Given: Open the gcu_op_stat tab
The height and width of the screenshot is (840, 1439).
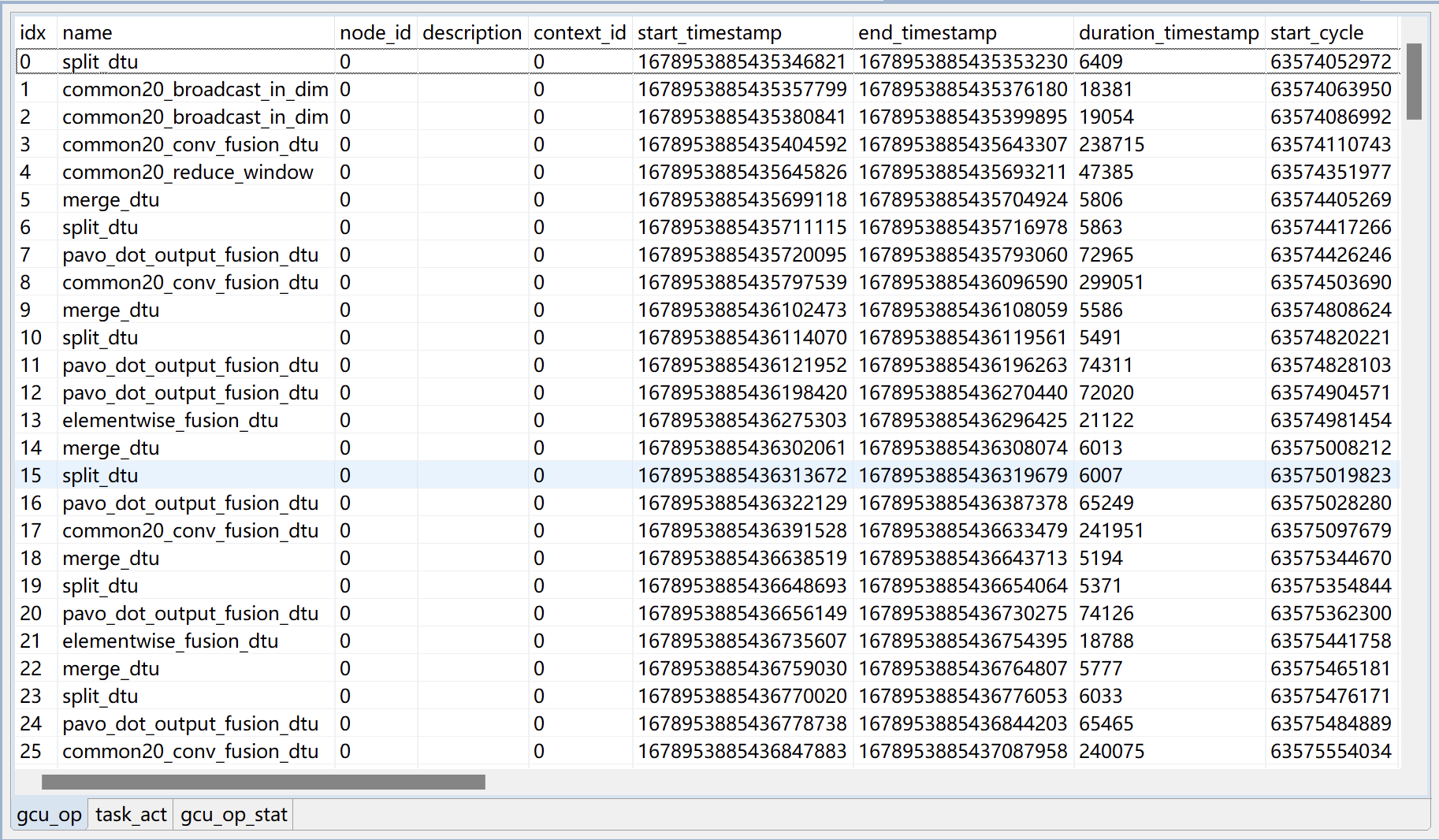Looking at the screenshot, I should tap(233, 814).
